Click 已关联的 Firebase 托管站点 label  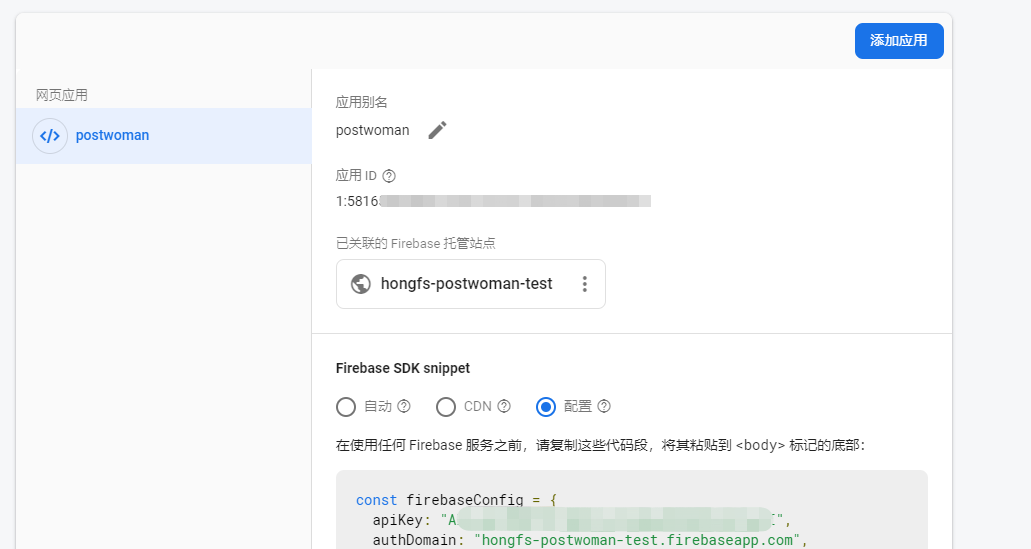pyautogui.click(x=416, y=243)
